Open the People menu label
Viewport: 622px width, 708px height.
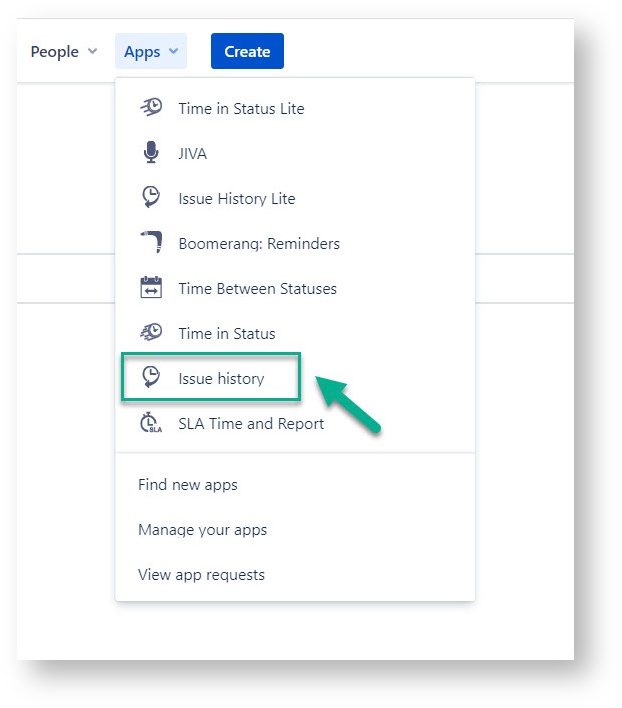[55, 51]
